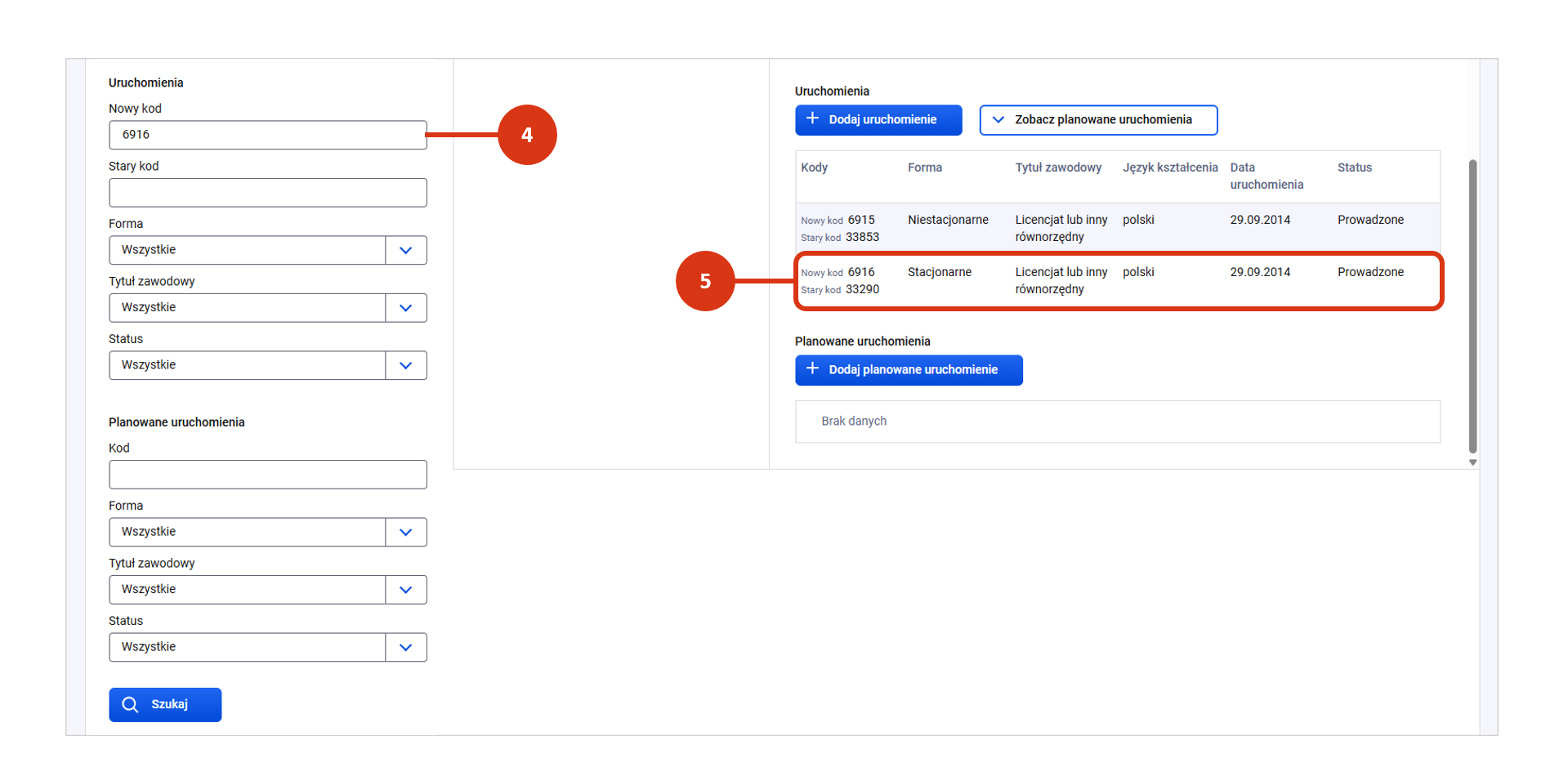Click plus icon on Dodaj planowane uruchomienie
Viewport: 1568px width, 772px height.
[x=812, y=368]
